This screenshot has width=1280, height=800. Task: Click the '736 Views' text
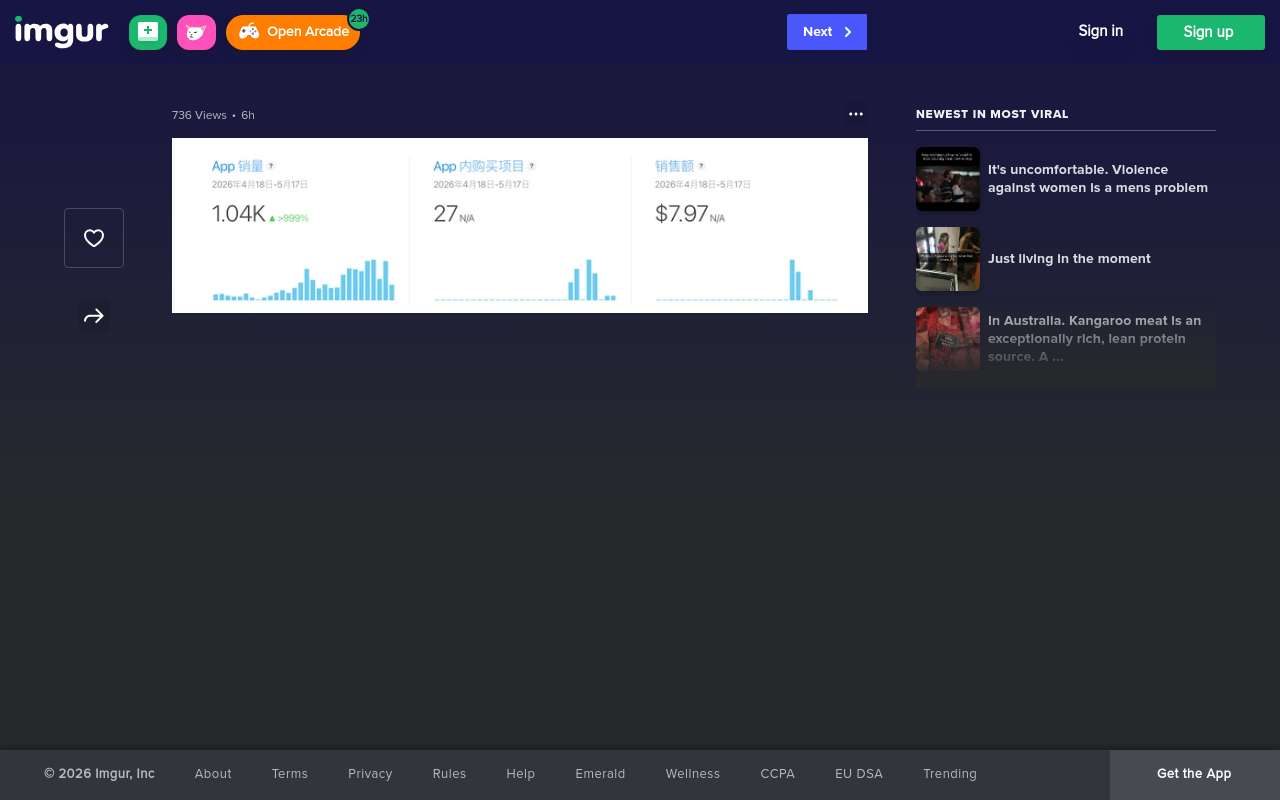click(x=199, y=115)
